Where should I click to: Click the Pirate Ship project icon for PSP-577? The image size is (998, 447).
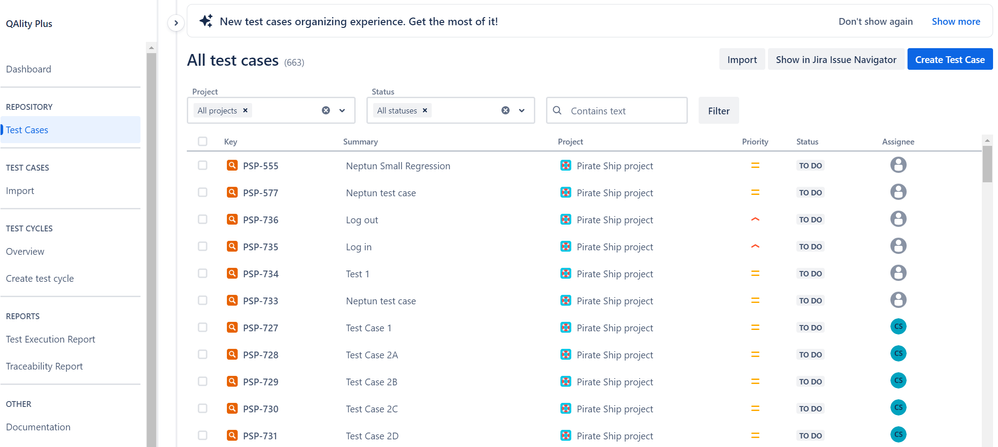click(566, 193)
